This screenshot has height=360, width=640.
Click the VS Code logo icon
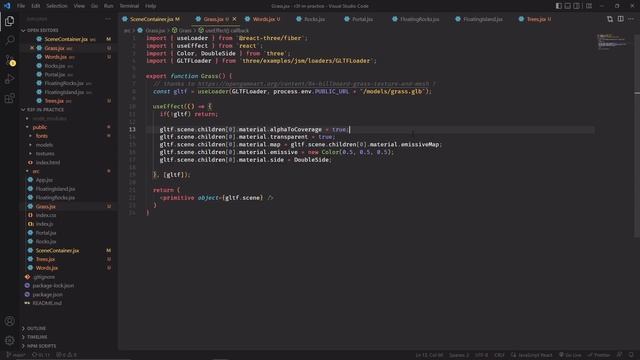7,6
